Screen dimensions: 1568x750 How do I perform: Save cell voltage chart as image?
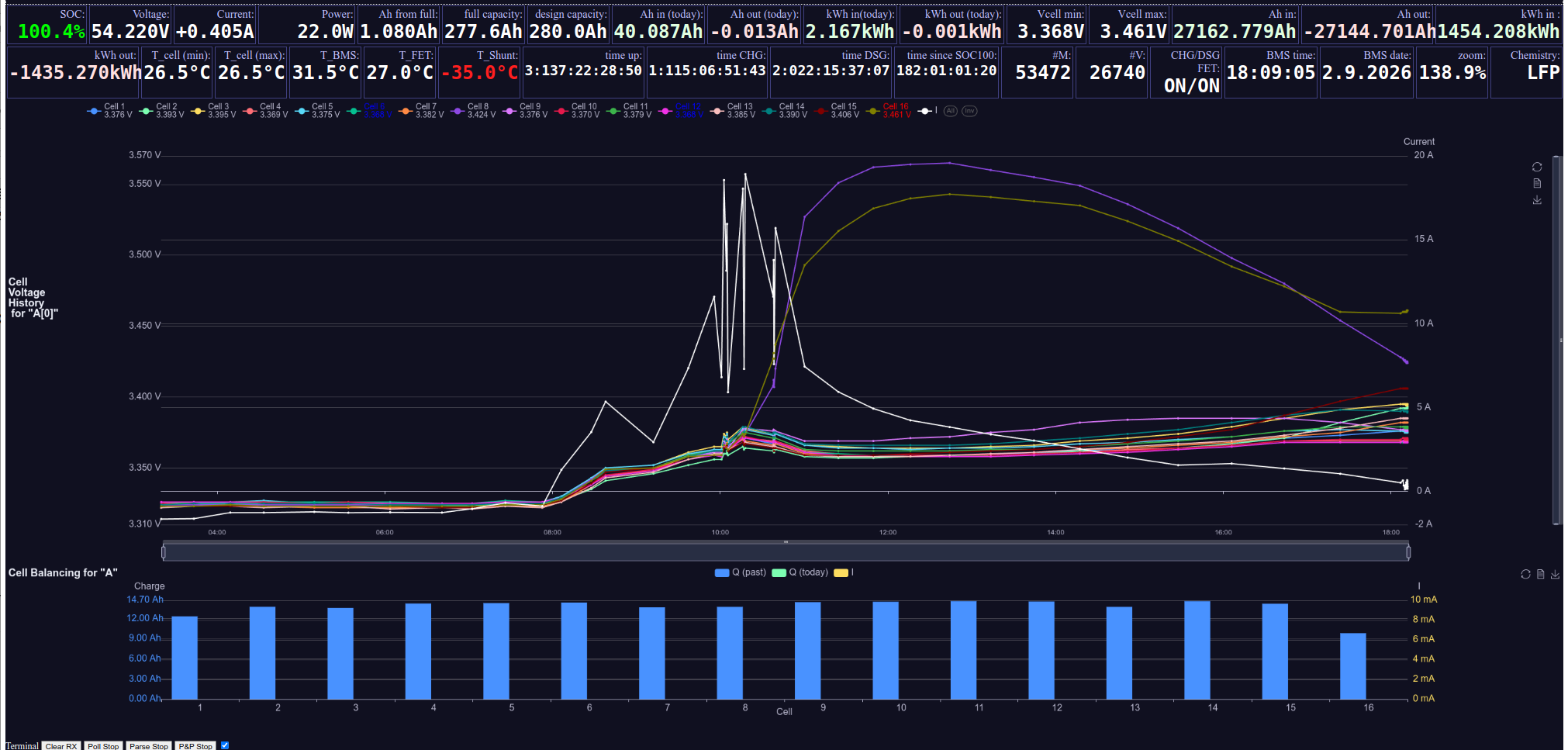pos(1537,200)
